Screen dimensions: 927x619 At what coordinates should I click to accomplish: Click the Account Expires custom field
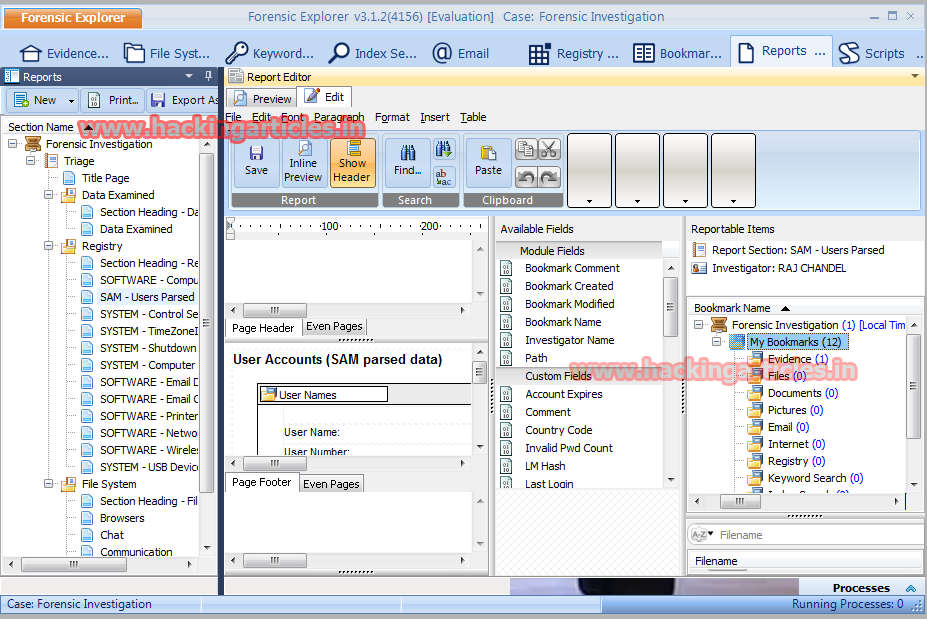[563, 394]
